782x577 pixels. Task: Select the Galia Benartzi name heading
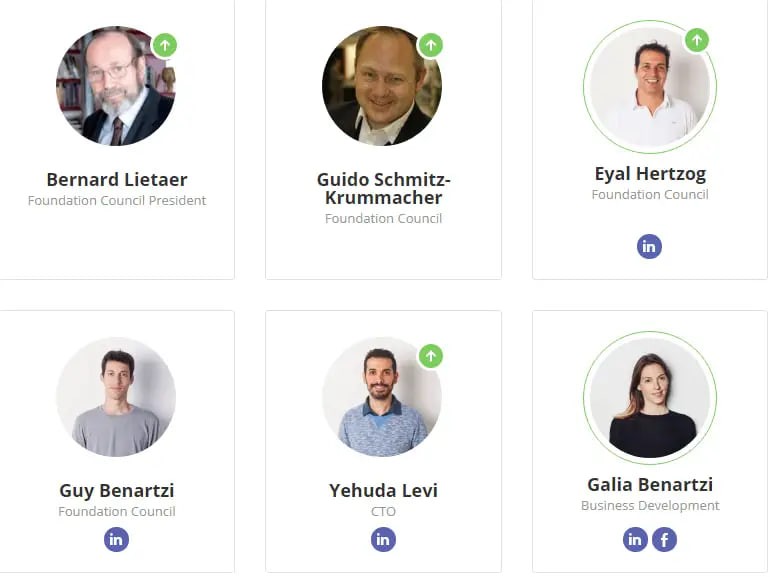pyautogui.click(x=650, y=484)
